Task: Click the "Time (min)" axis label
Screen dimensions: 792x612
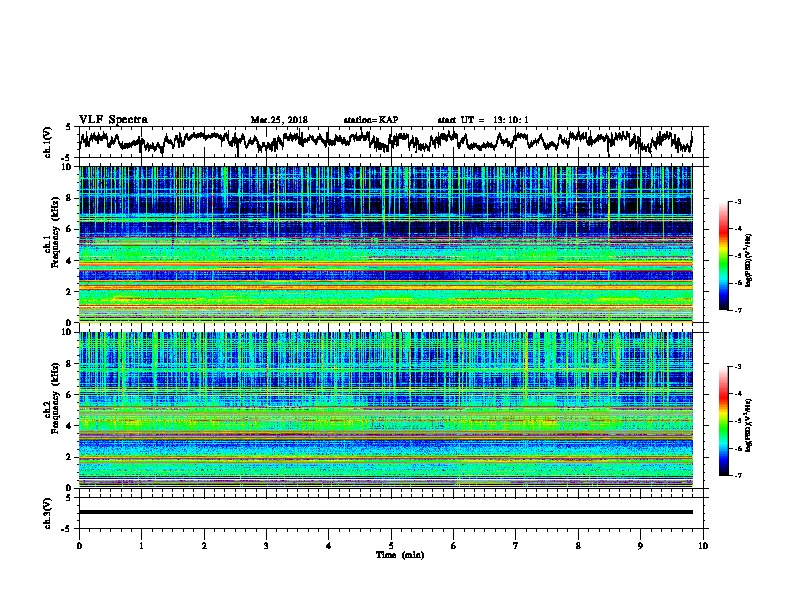Action: pos(400,555)
